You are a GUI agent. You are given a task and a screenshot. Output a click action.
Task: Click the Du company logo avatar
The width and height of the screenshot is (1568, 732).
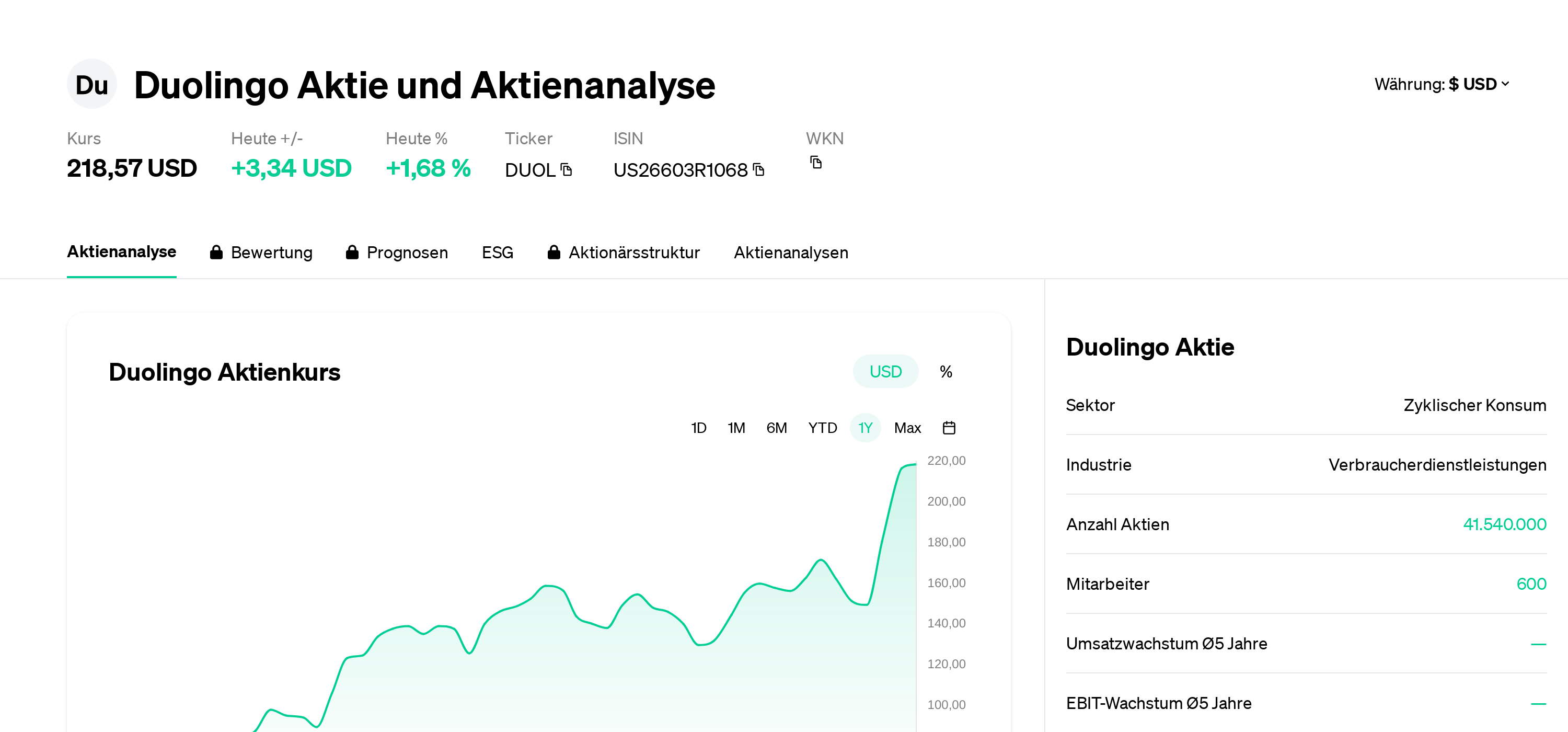click(x=91, y=84)
